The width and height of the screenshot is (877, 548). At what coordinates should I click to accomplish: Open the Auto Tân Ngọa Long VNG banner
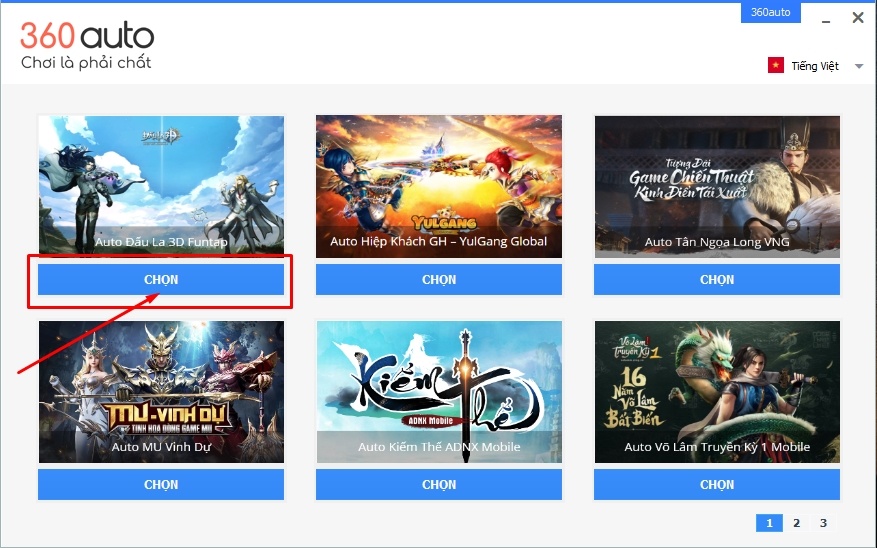[x=717, y=186]
